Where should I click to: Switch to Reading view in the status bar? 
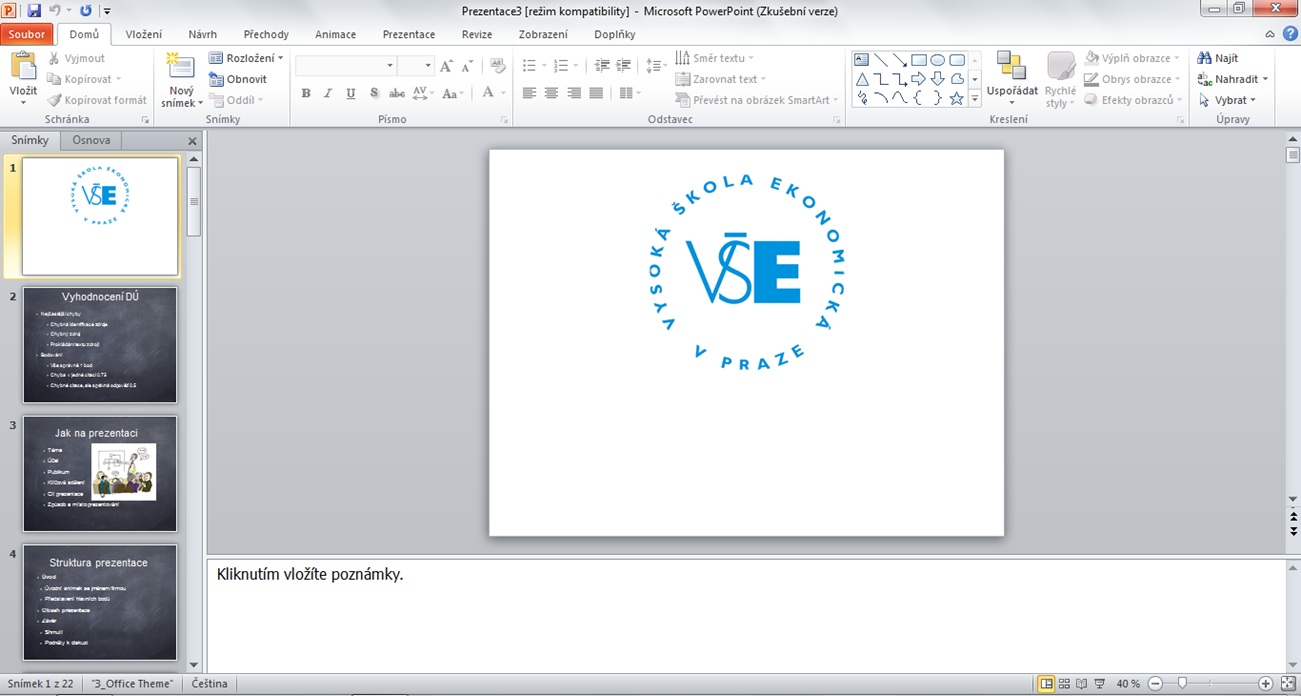coord(1082,684)
